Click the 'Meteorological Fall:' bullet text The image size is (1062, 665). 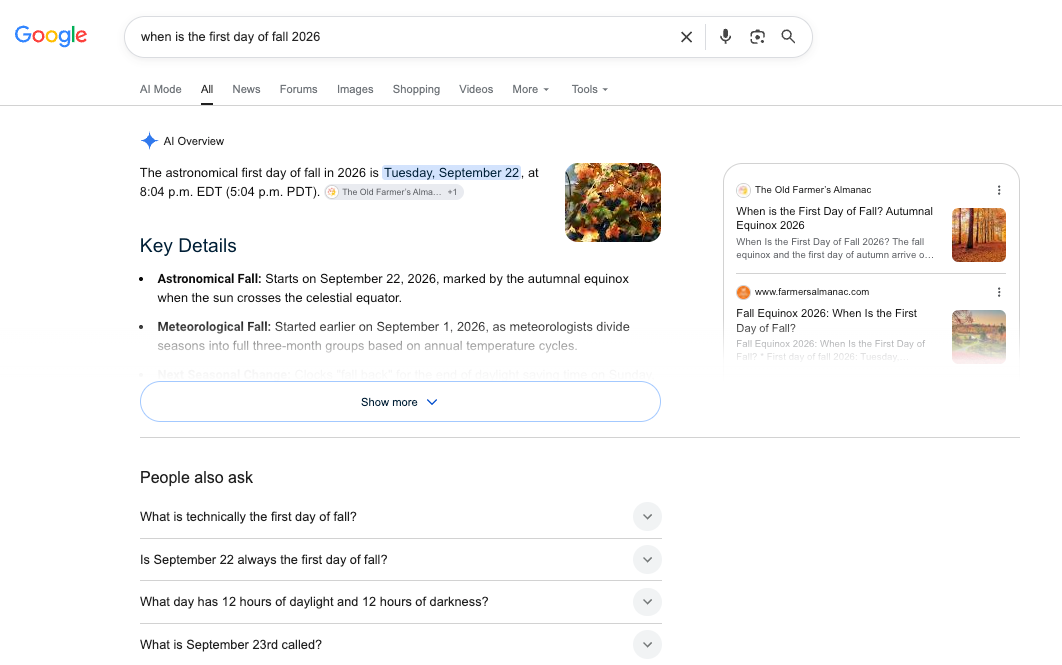(x=214, y=327)
